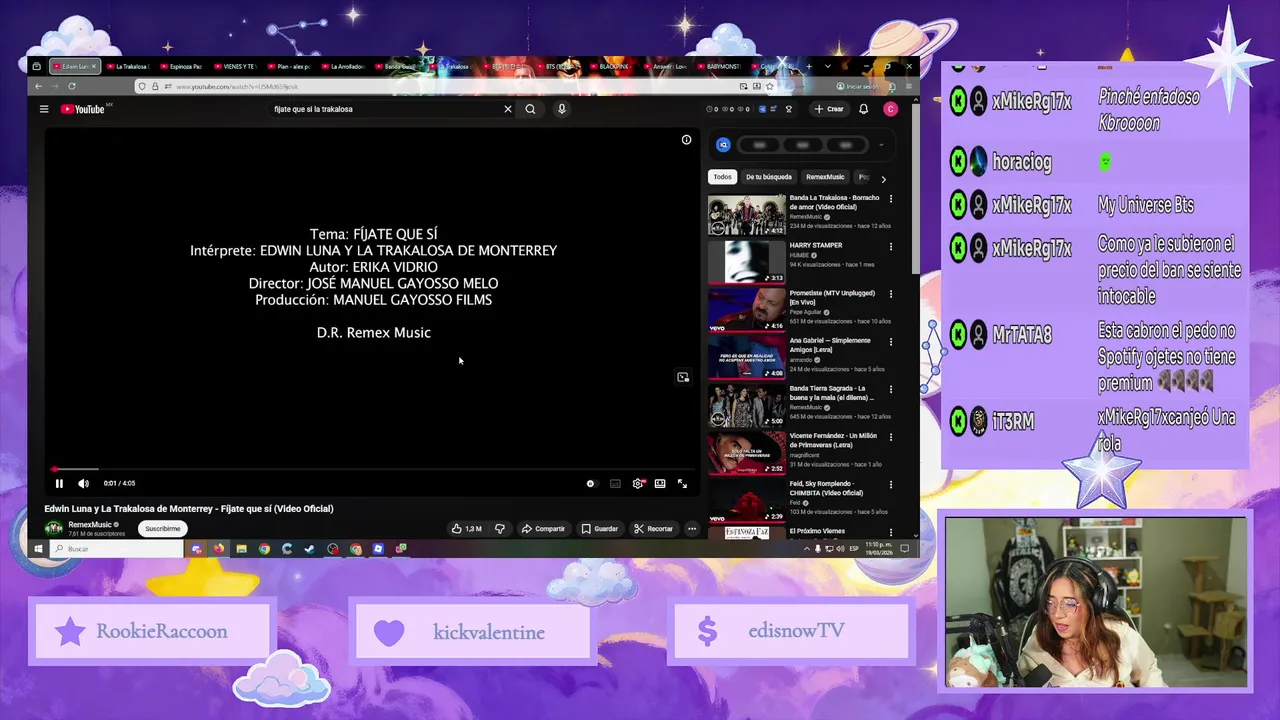
Task: Open the HARRY STAMPER video
Action: (747, 262)
